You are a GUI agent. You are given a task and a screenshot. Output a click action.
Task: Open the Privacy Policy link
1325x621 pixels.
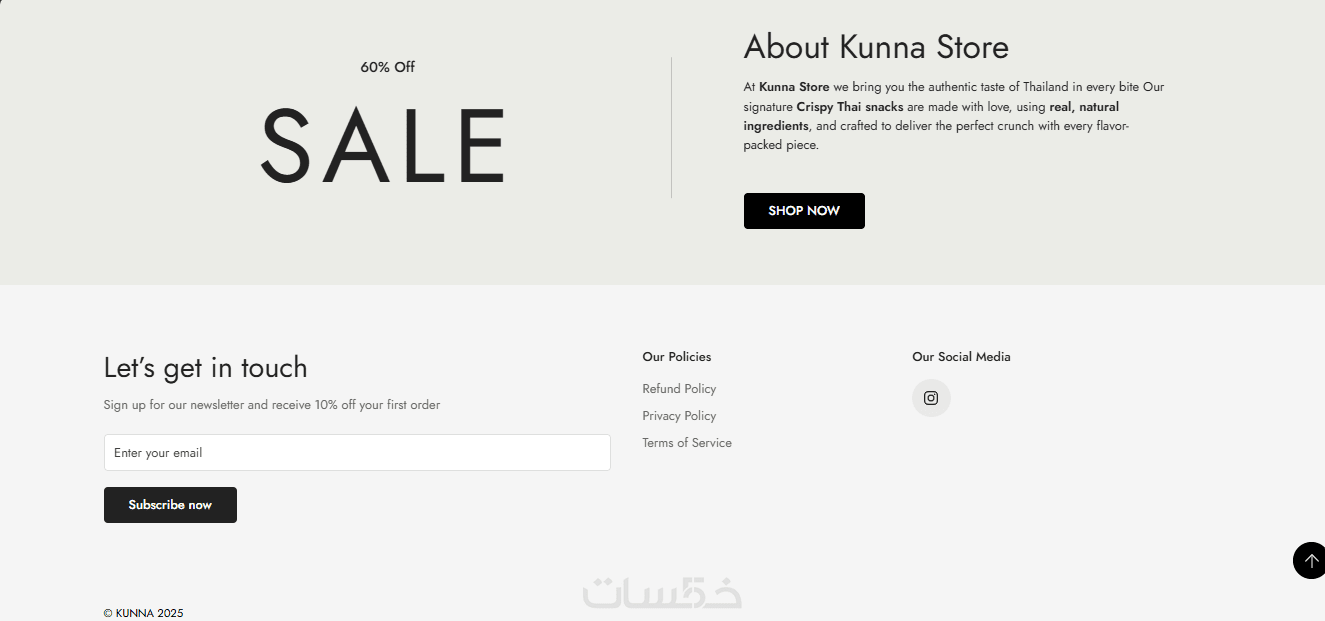679,416
